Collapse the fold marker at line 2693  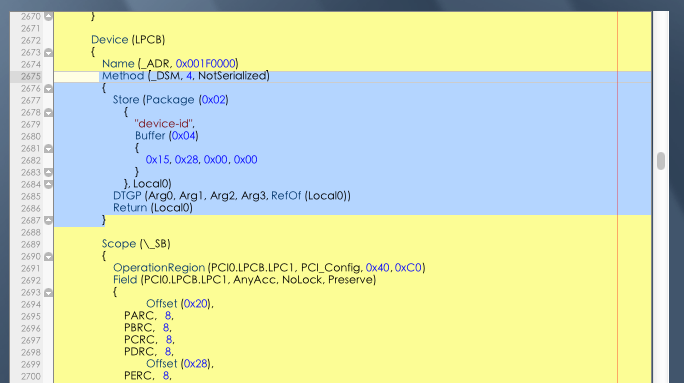pos(48,293)
